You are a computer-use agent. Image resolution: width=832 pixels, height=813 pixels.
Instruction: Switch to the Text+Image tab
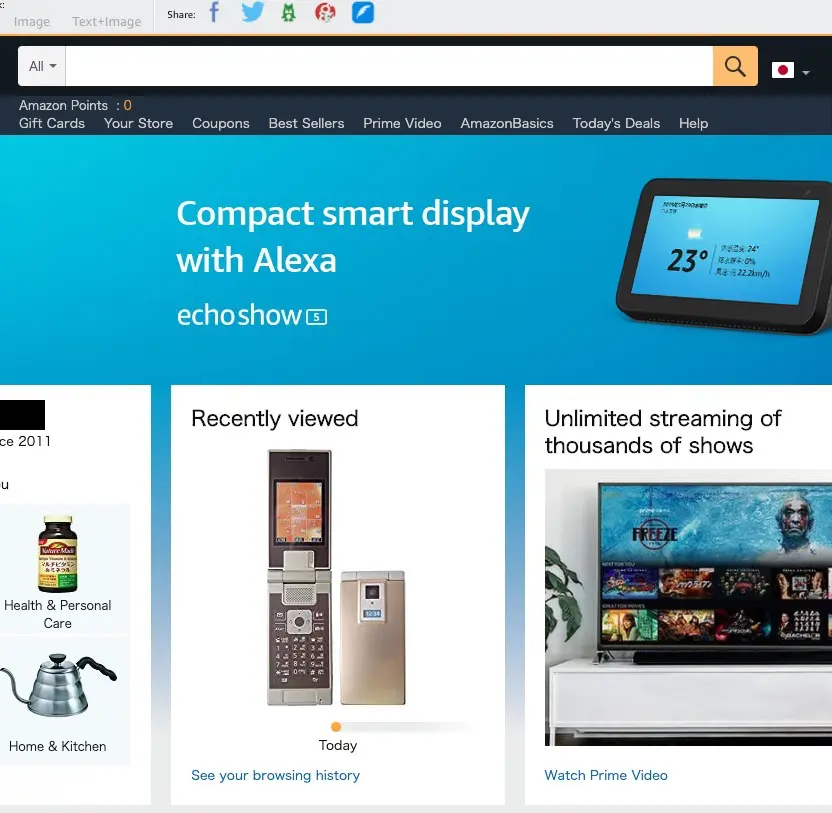pyautogui.click(x=107, y=22)
